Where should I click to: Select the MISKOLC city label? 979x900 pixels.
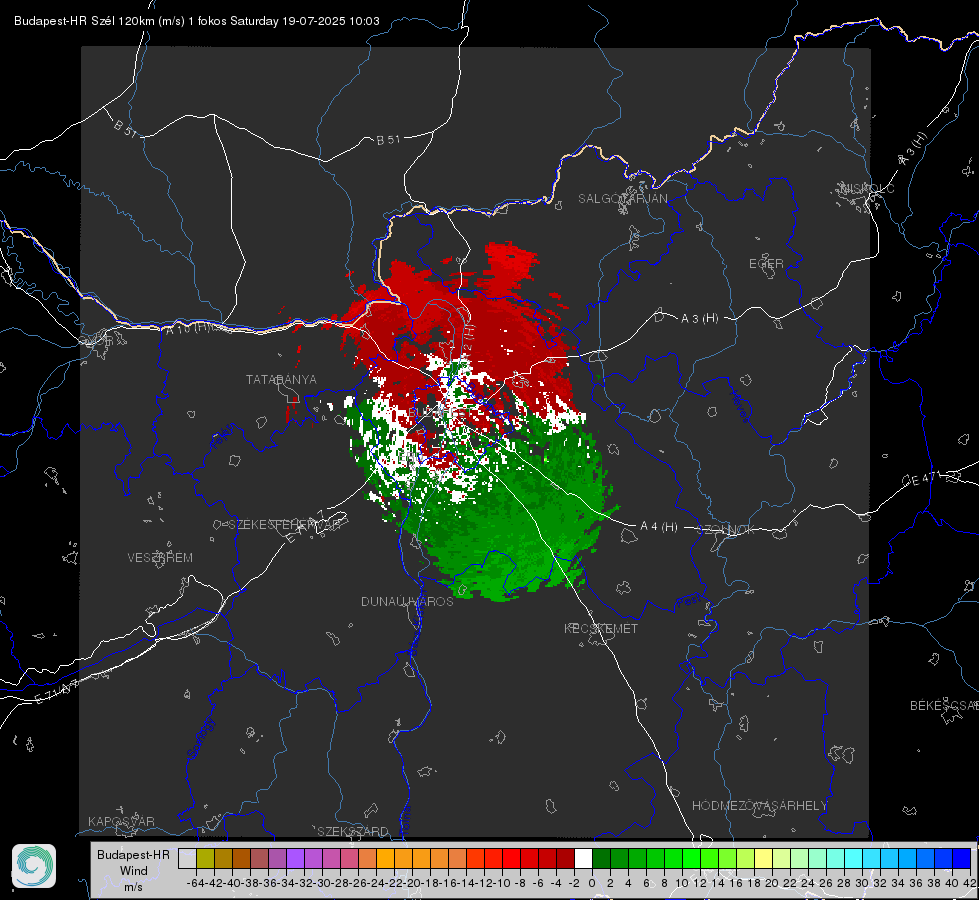coord(867,188)
